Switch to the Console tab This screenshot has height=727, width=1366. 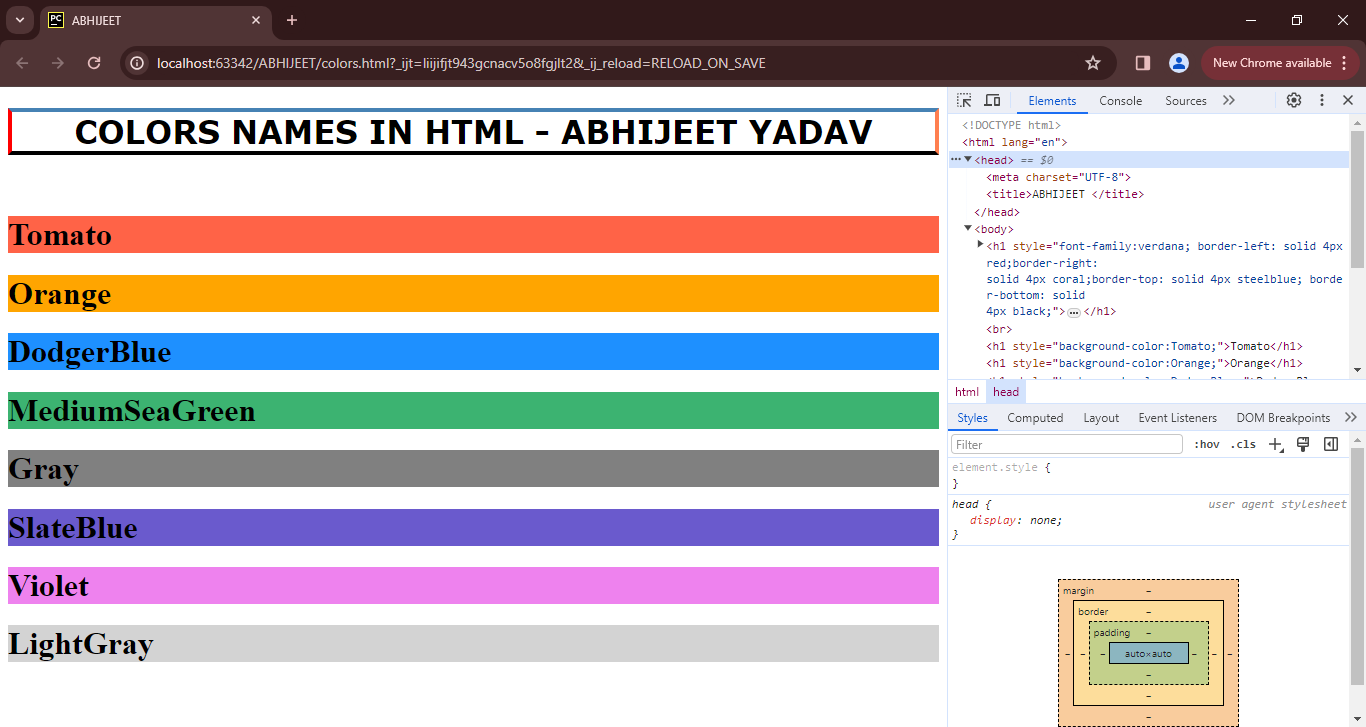pyautogui.click(x=1120, y=101)
